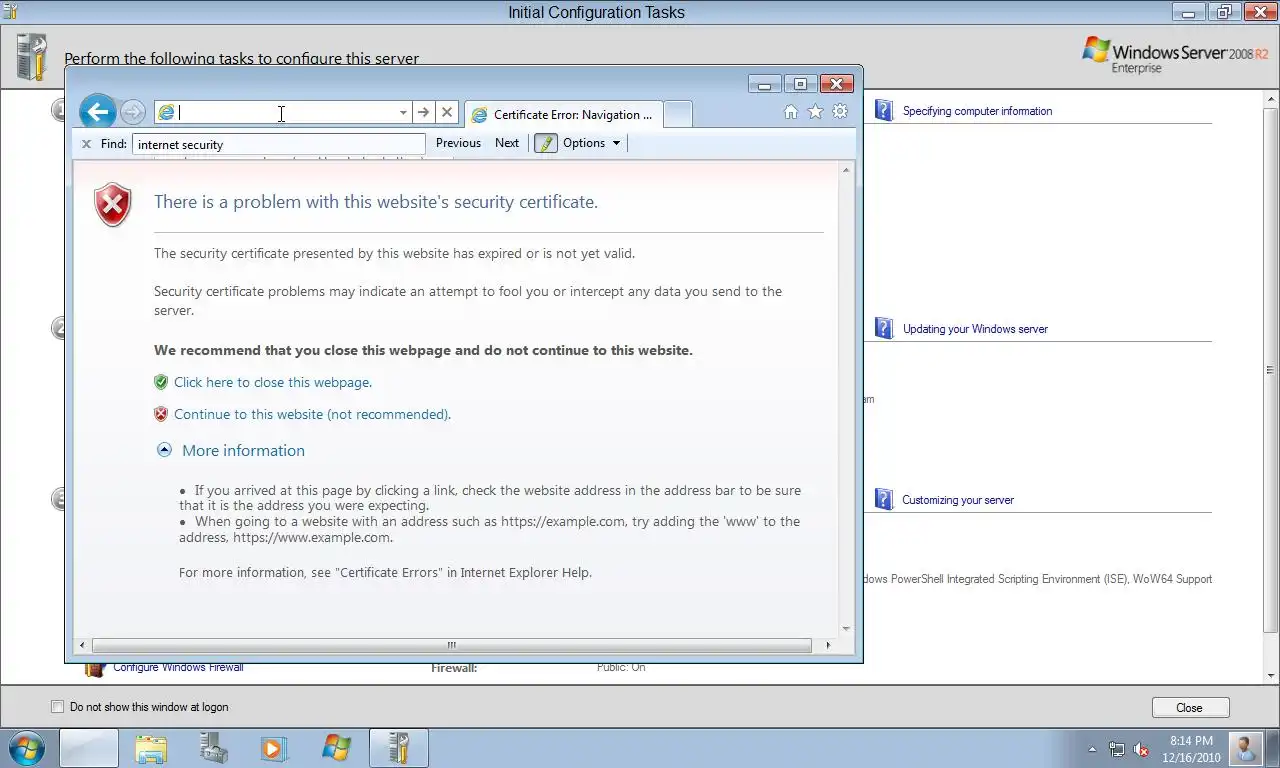Image resolution: width=1280 pixels, height=768 pixels.
Task: Continue to this website (not recommended) link
Action: (x=312, y=414)
